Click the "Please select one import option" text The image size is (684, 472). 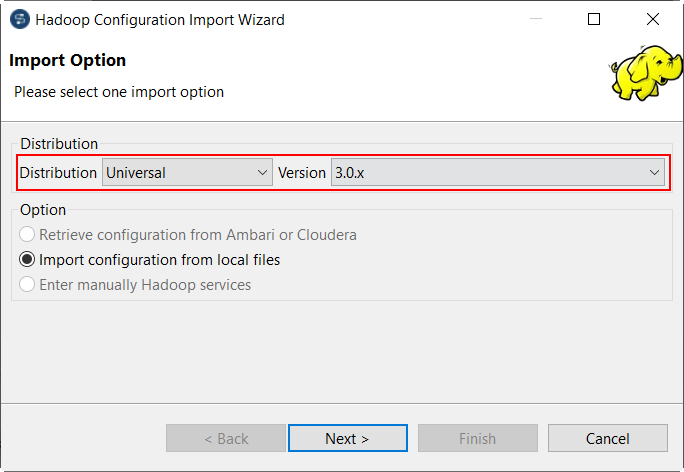pos(119,92)
